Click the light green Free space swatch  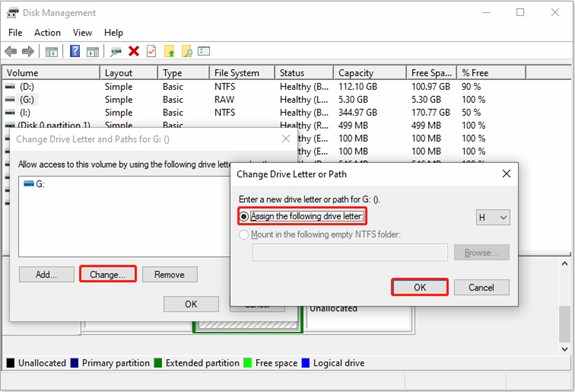point(248,363)
